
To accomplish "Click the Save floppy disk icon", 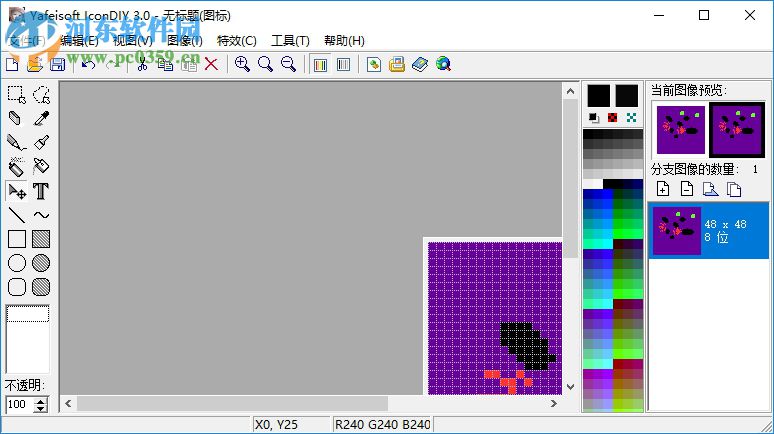I will click(58, 64).
